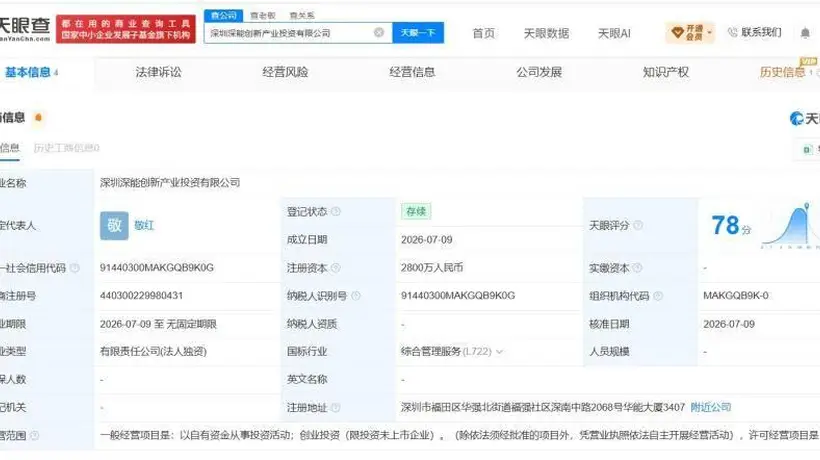Clear the search box text

pos(379,32)
